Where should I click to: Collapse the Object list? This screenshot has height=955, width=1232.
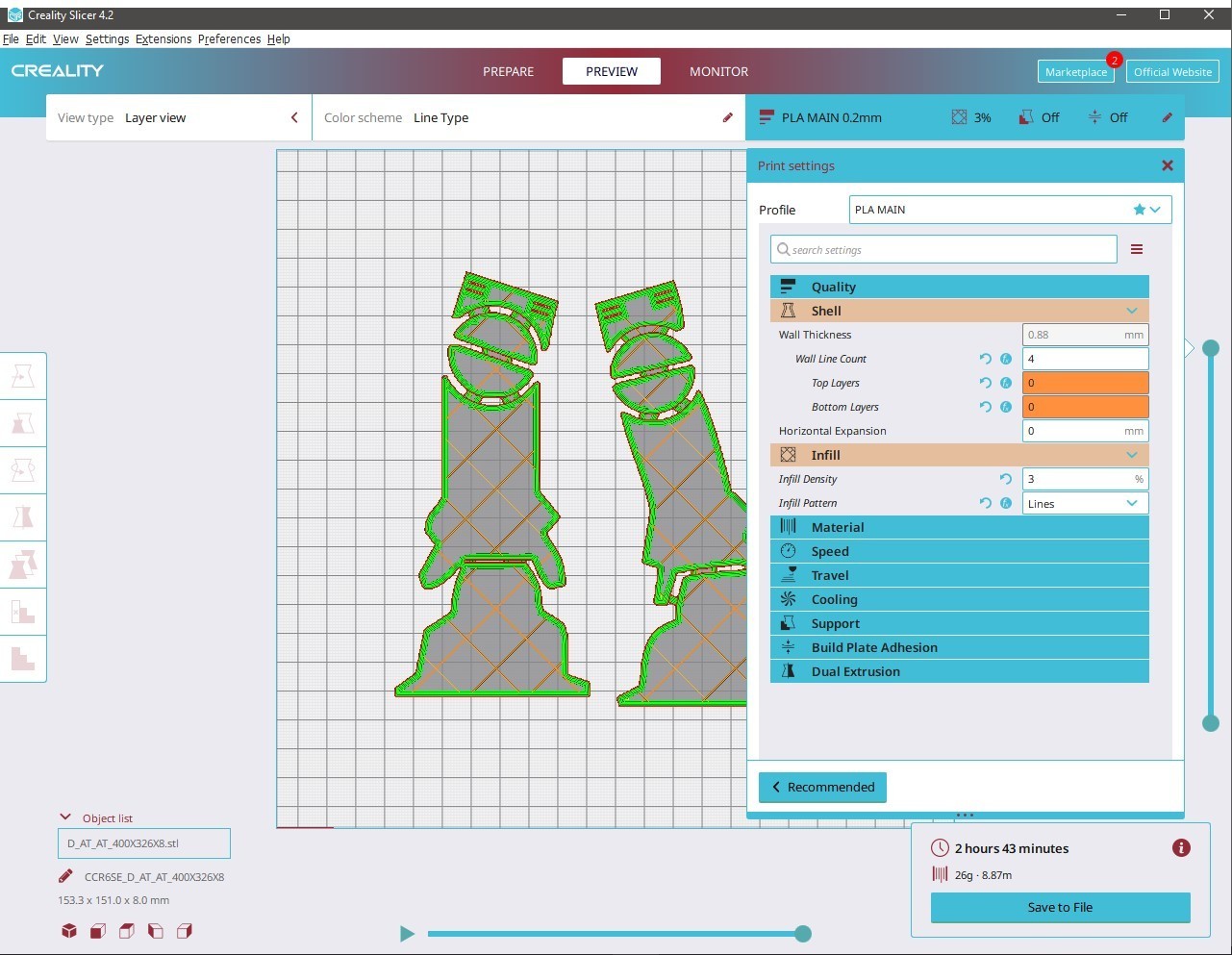(65, 817)
